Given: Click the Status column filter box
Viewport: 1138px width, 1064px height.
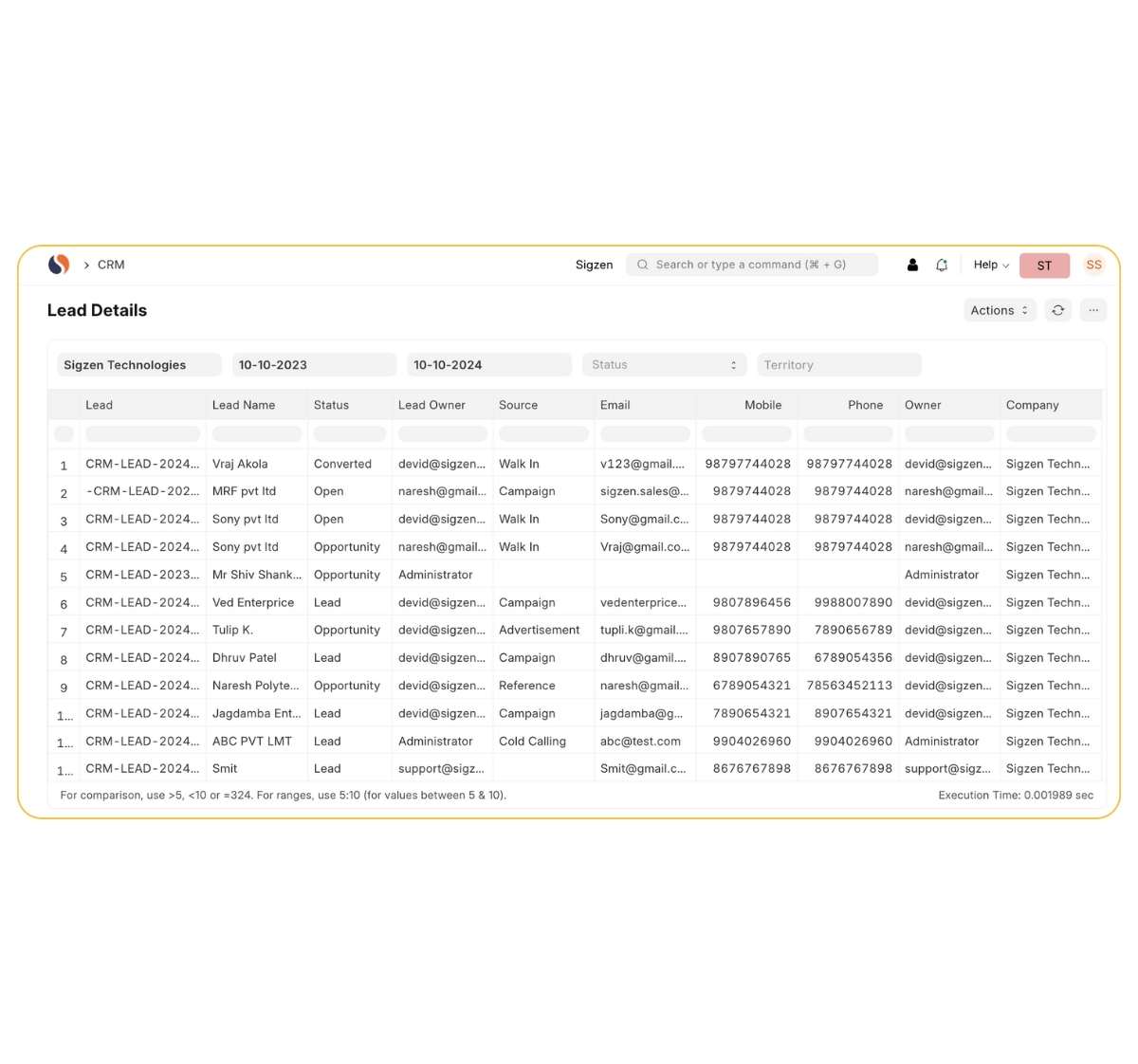Looking at the screenshot, I should tap(349, 434).
